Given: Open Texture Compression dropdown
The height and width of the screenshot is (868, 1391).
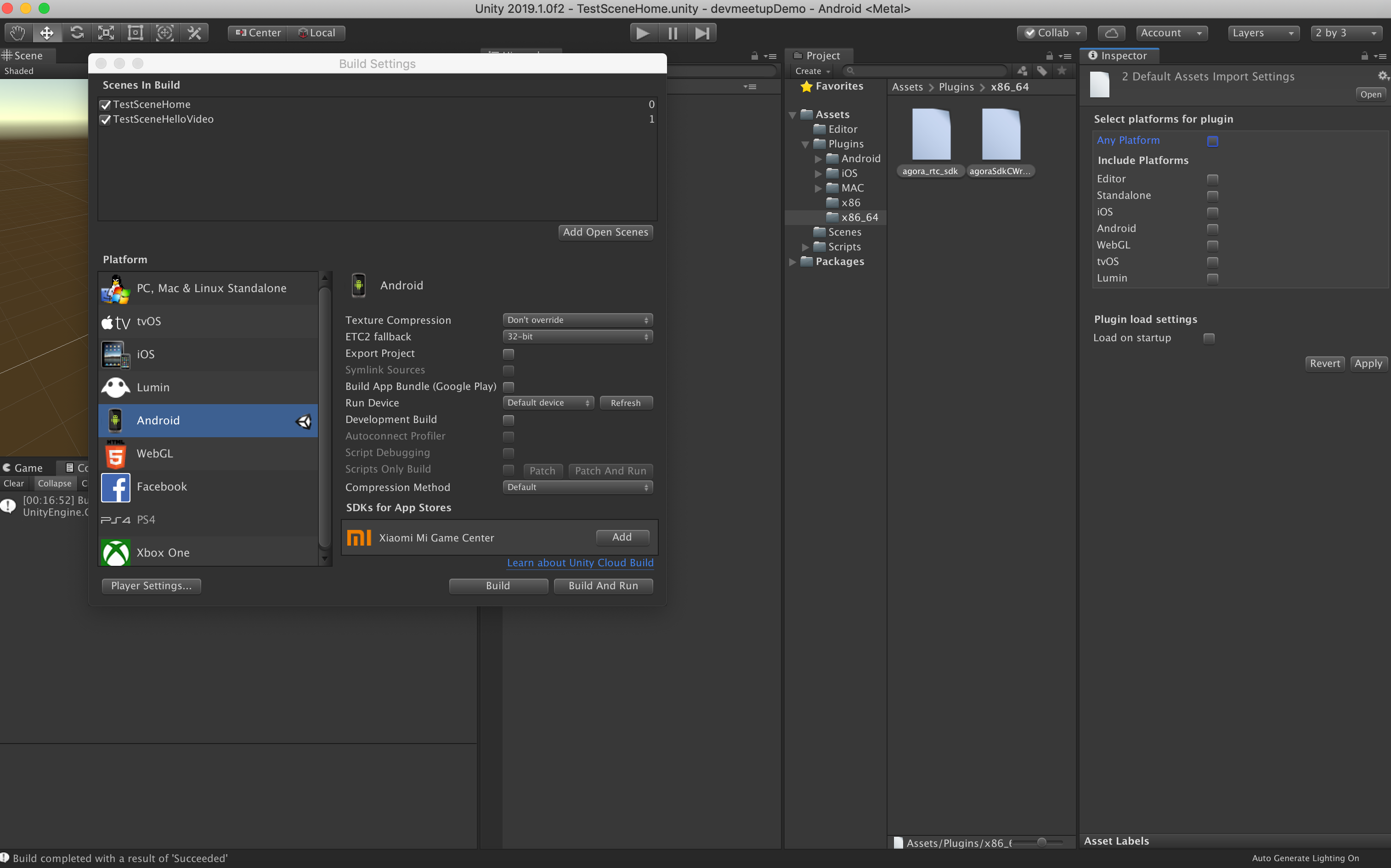Looking at the screenshot, I should (577, 320).
